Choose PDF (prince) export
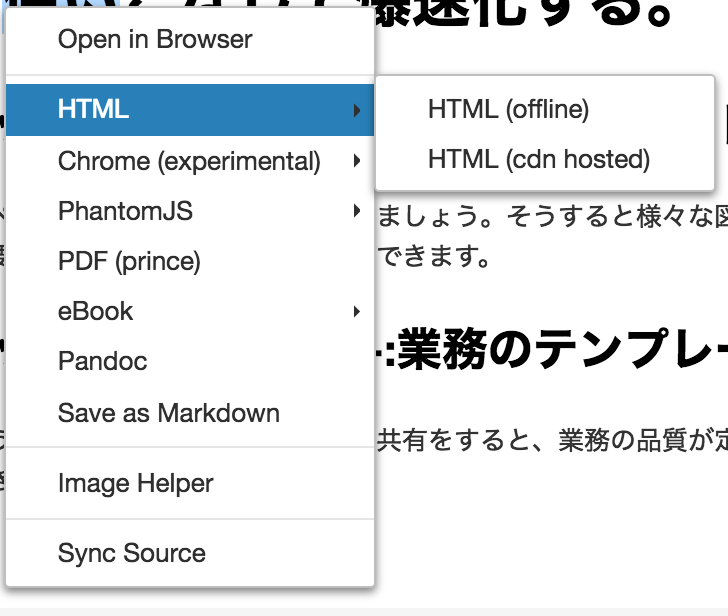Viewport: 728px width, 616px height. pyautogui.click(x=190, y=261)
